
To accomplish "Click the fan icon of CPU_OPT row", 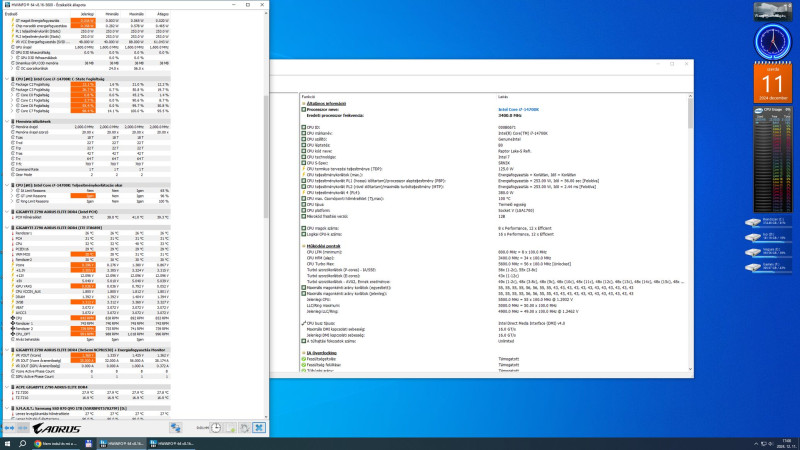I will point(13,334).
